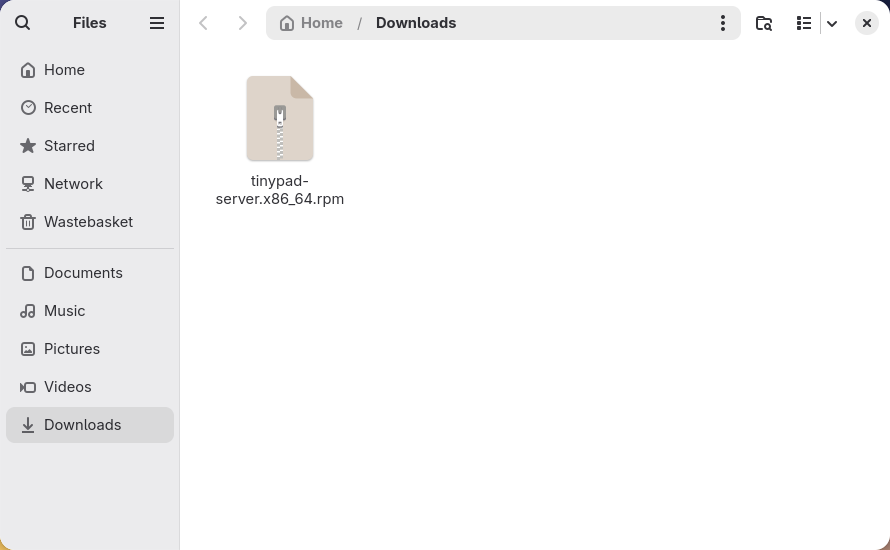Expand the view options dropdown chevron
Viewport: 890px width, 550px height.
pyautogui.click(x=832, y=23)
